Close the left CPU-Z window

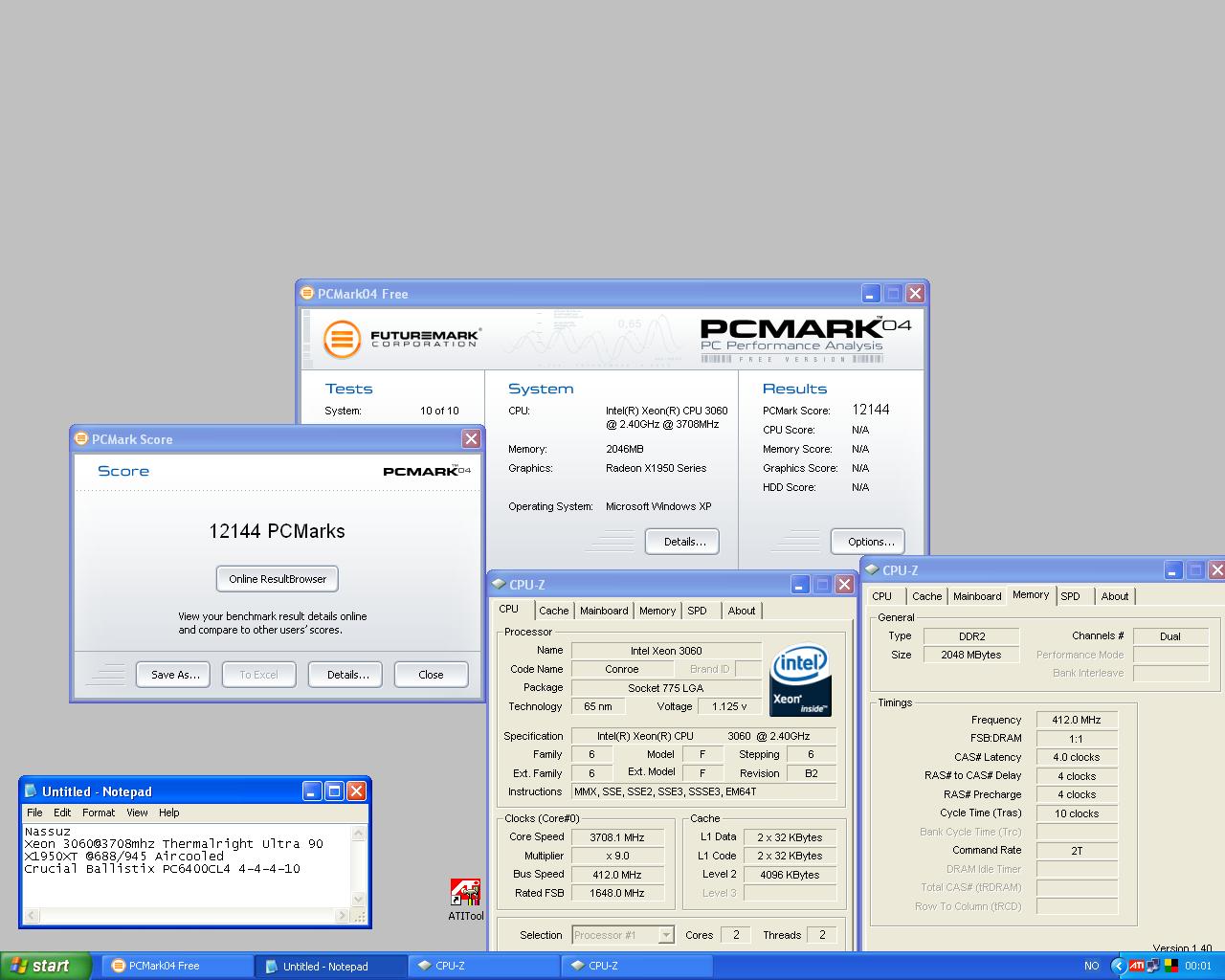[844, 584]
